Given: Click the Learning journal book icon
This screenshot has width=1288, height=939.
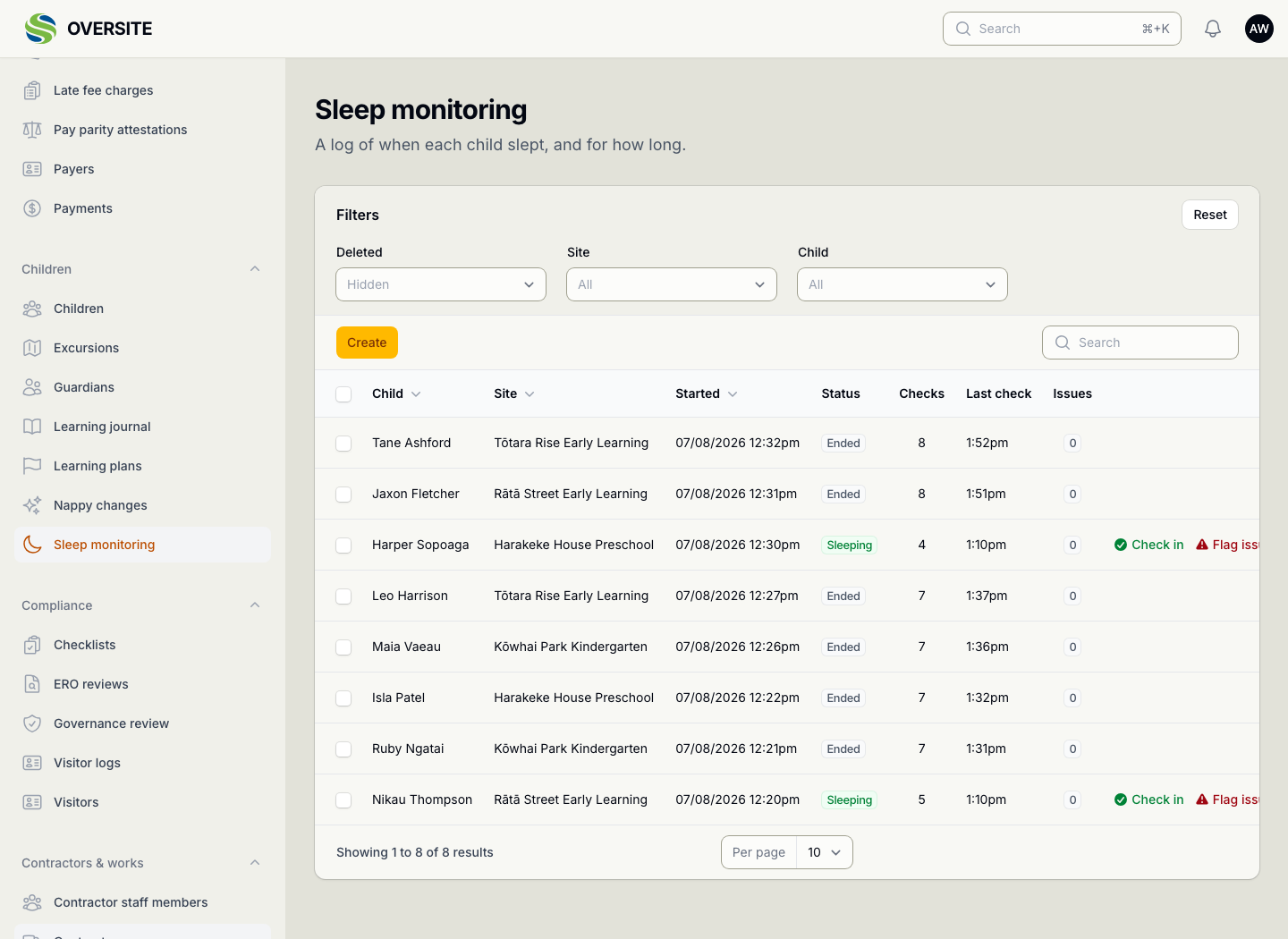Looking at the screenshot, I should (x=32, y=427).
